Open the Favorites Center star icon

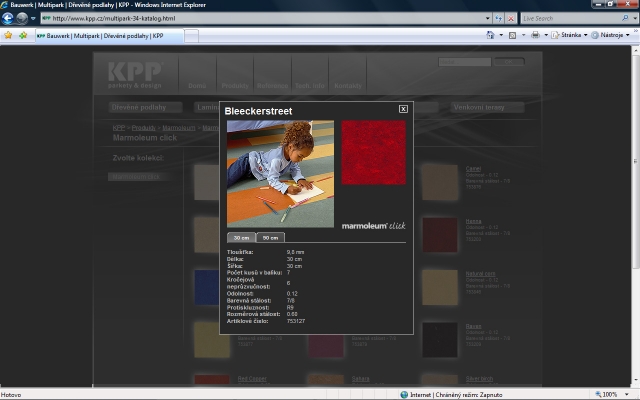click(8, 36)
